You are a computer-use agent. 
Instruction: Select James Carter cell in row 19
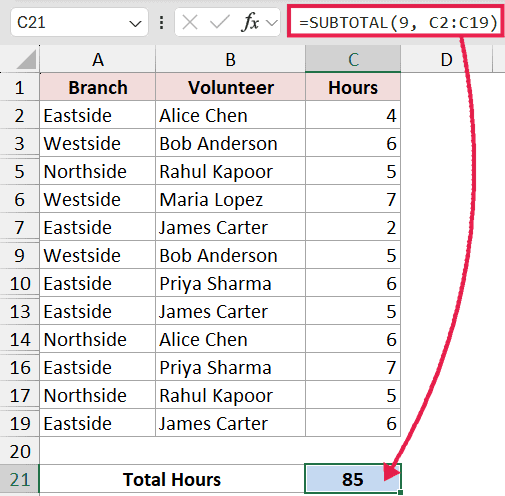pos(230,424)
